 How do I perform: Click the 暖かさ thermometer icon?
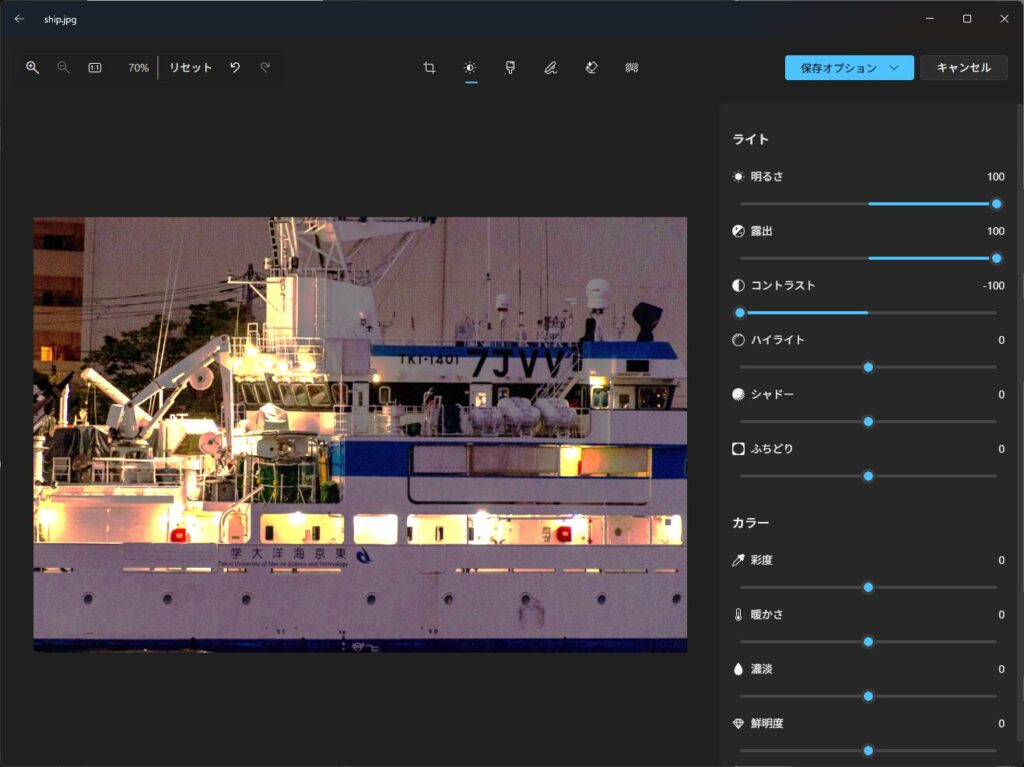tap(738, 614)
